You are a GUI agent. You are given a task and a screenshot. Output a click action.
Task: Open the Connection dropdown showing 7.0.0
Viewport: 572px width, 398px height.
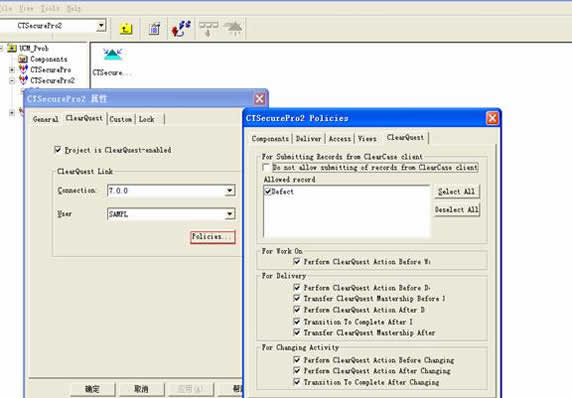[230, 190]
